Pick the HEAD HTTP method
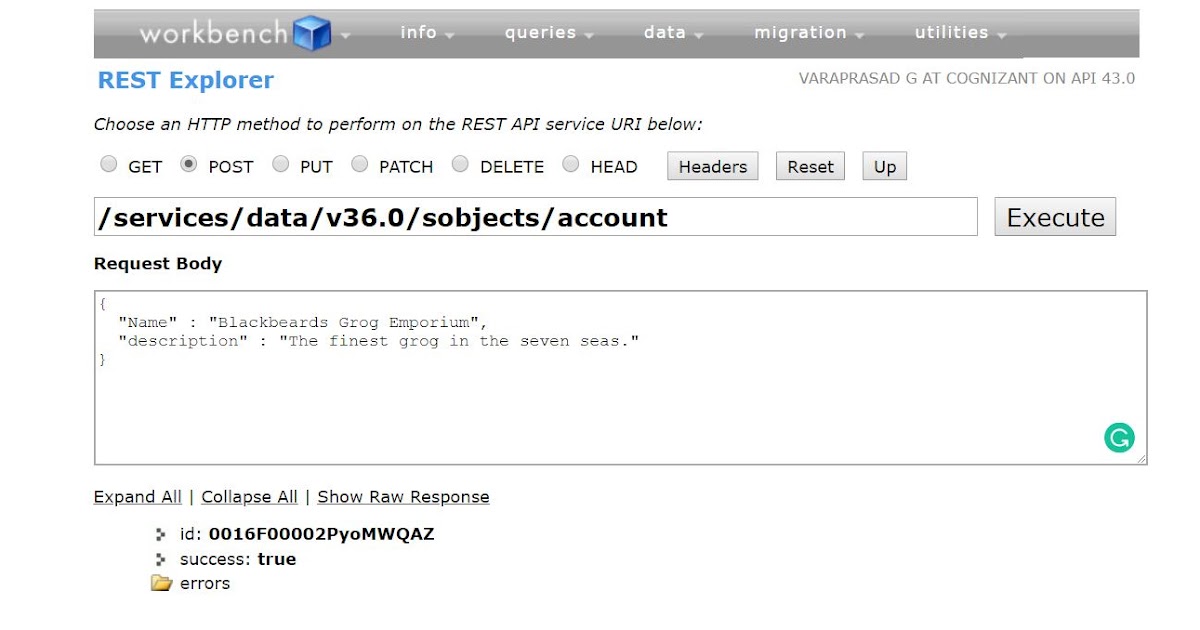 pos(570,164)
